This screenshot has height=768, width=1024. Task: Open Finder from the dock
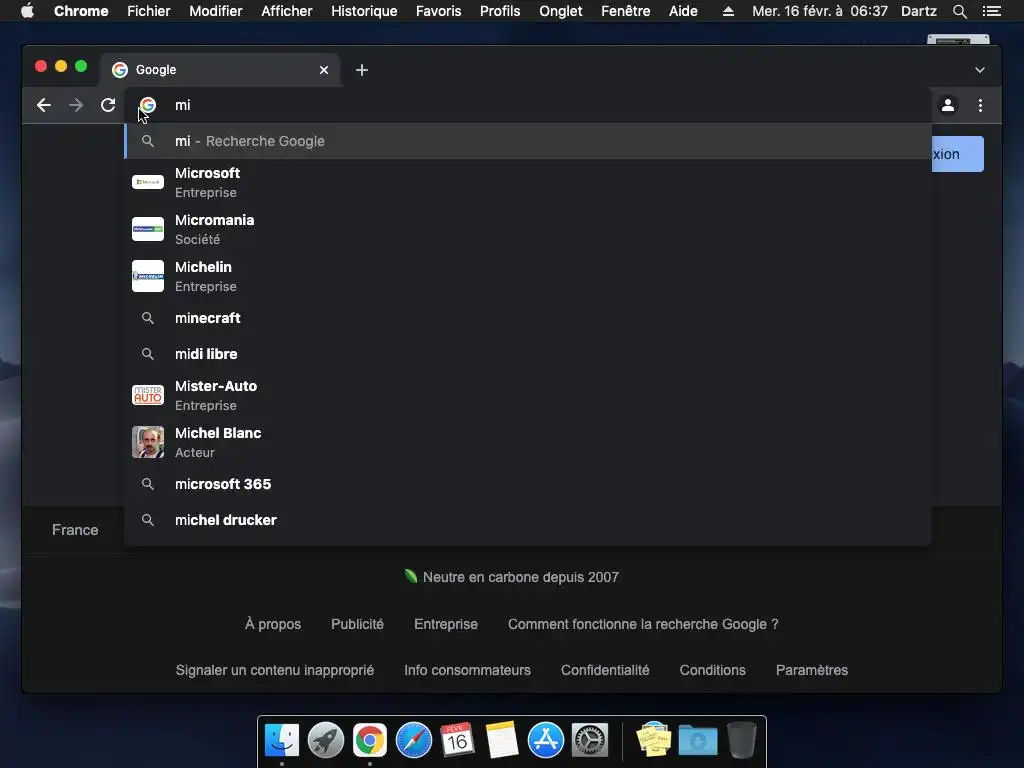[282, 740]
